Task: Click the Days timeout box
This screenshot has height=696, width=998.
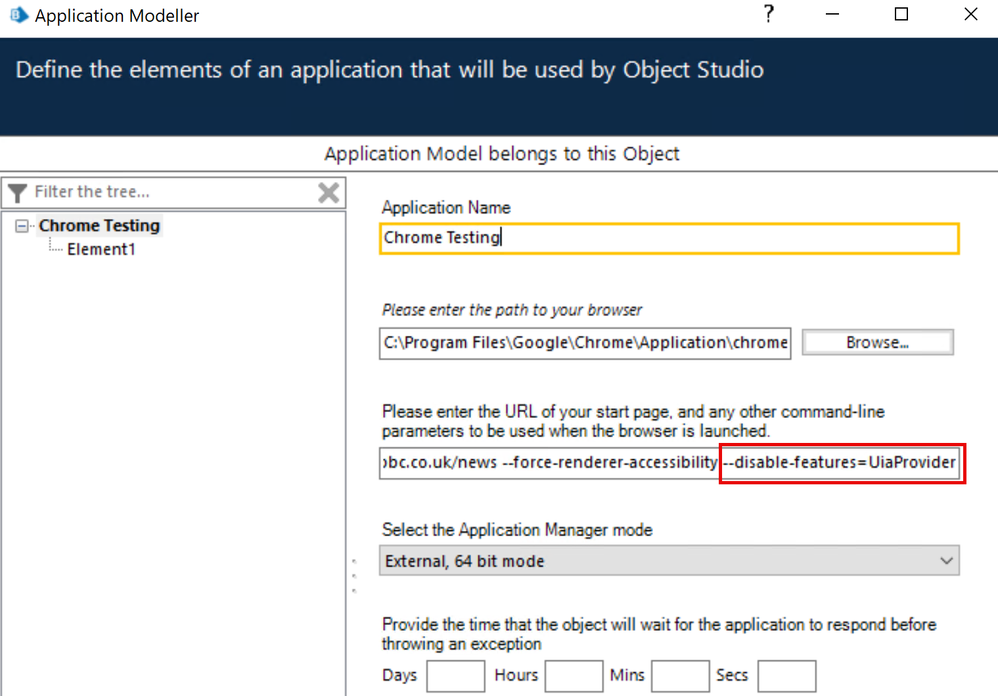Action: point(455,676)
